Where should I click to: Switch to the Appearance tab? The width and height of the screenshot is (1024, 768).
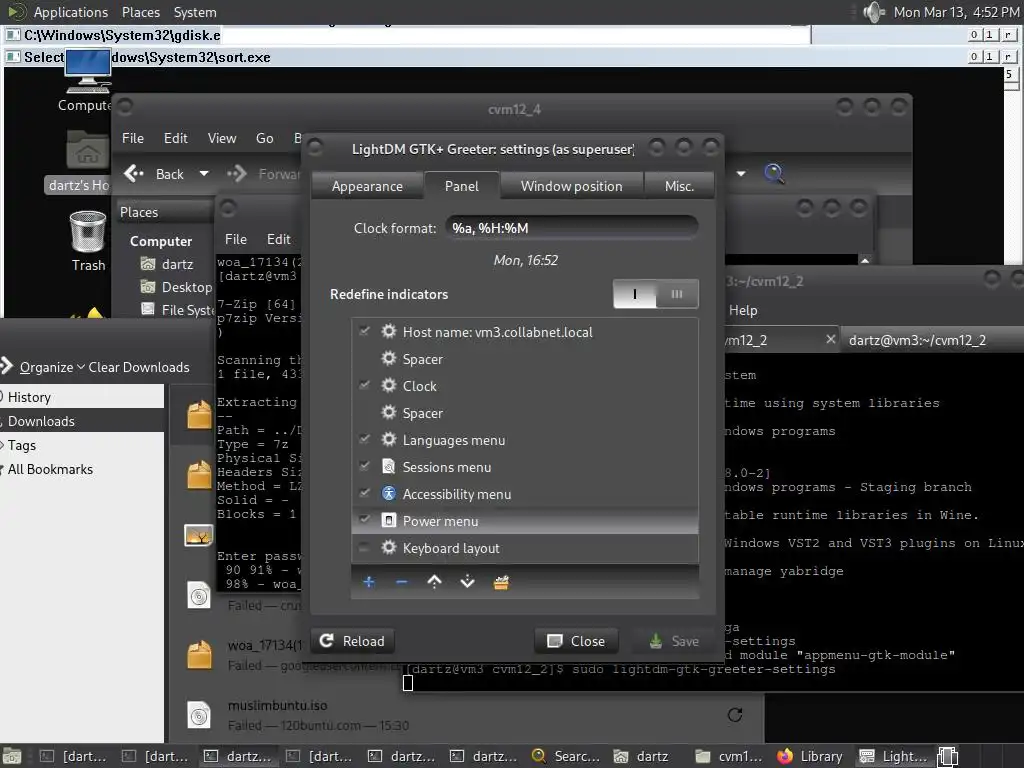coord(367,186)
